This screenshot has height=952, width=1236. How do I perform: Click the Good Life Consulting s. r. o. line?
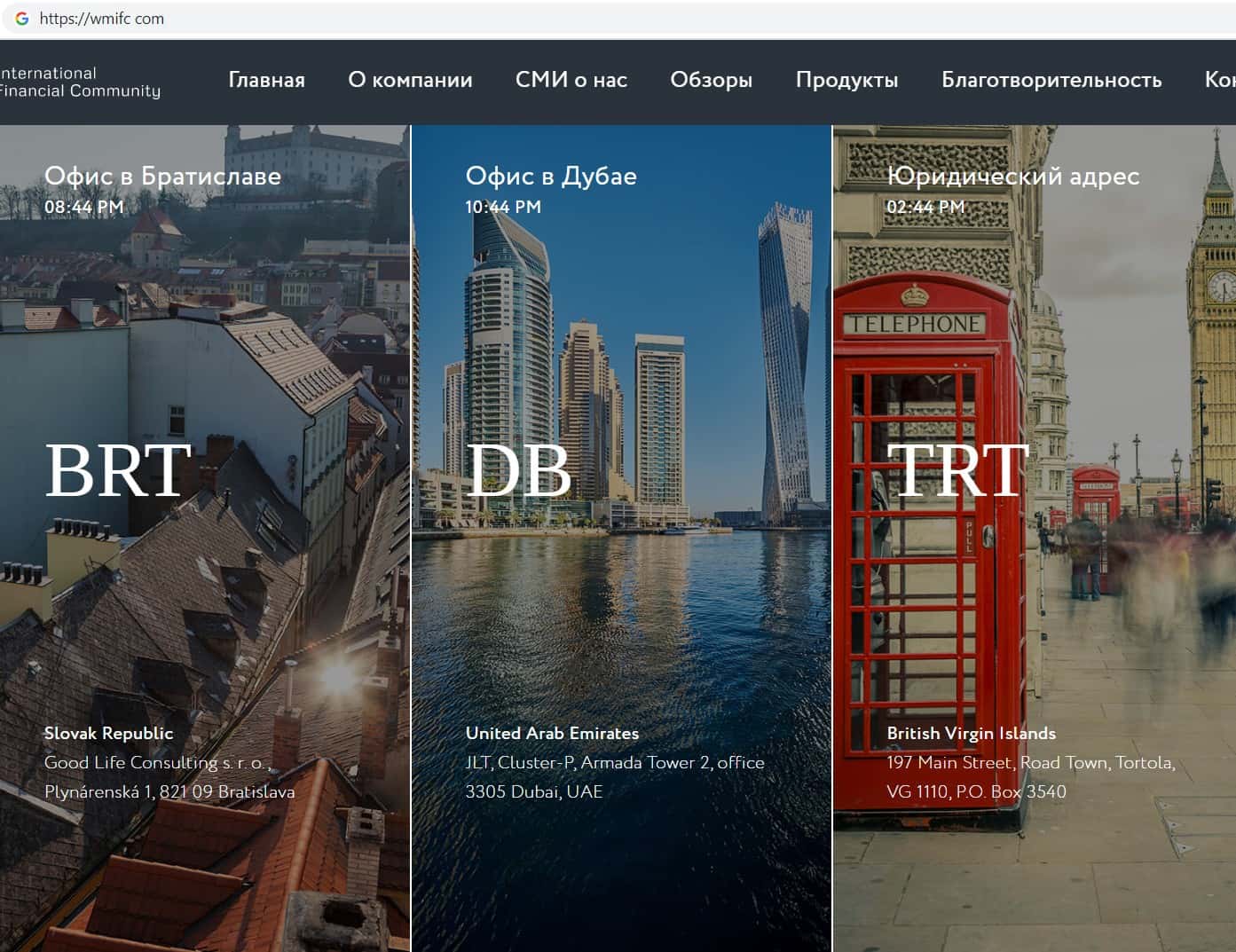pos(156,762)
